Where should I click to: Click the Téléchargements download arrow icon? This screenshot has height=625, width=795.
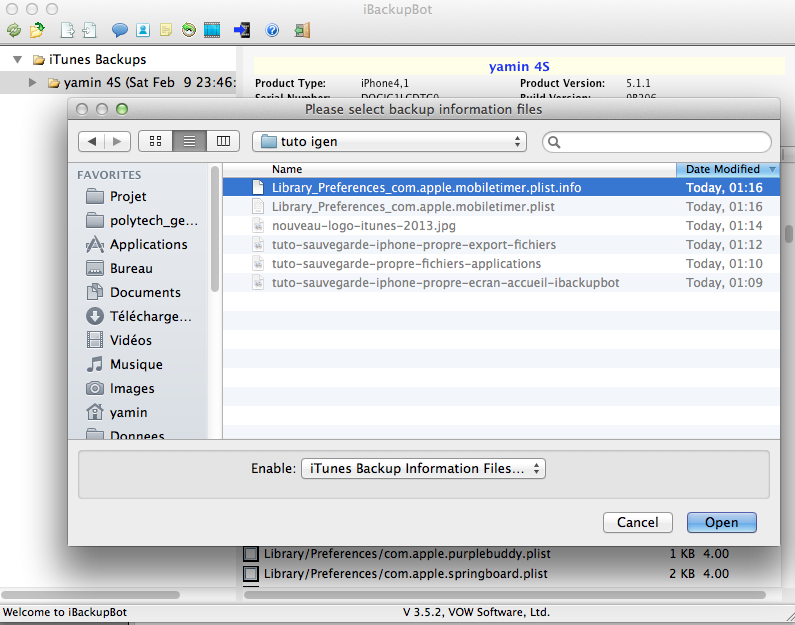coord(95,316)
